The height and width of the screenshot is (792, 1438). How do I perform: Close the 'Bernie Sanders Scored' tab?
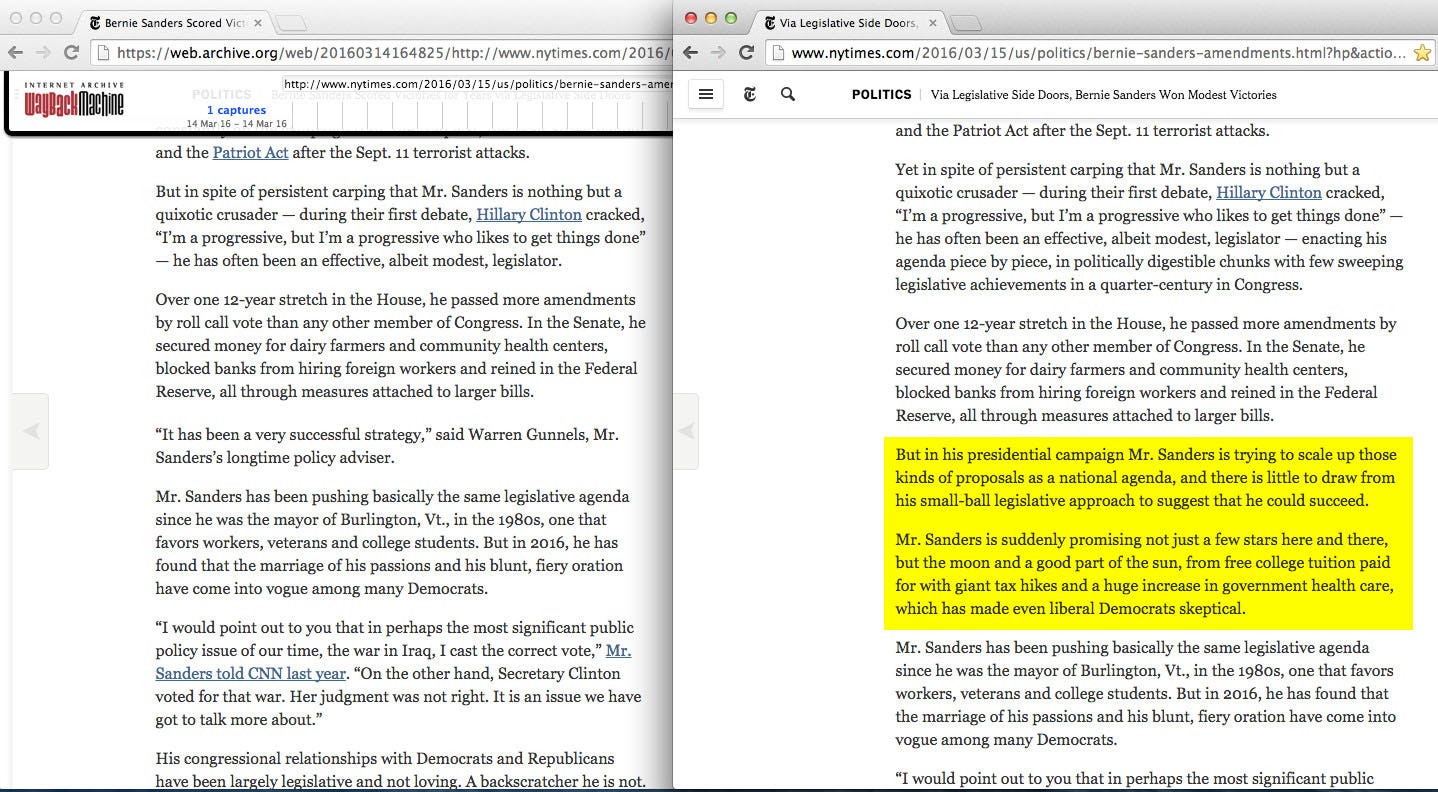tap(258, 22)
